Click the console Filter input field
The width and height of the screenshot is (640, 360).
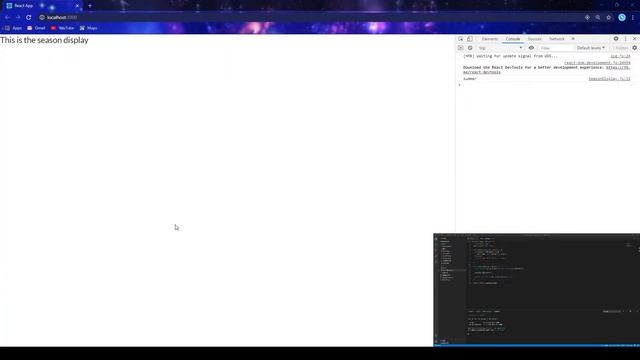pos(556,48)
